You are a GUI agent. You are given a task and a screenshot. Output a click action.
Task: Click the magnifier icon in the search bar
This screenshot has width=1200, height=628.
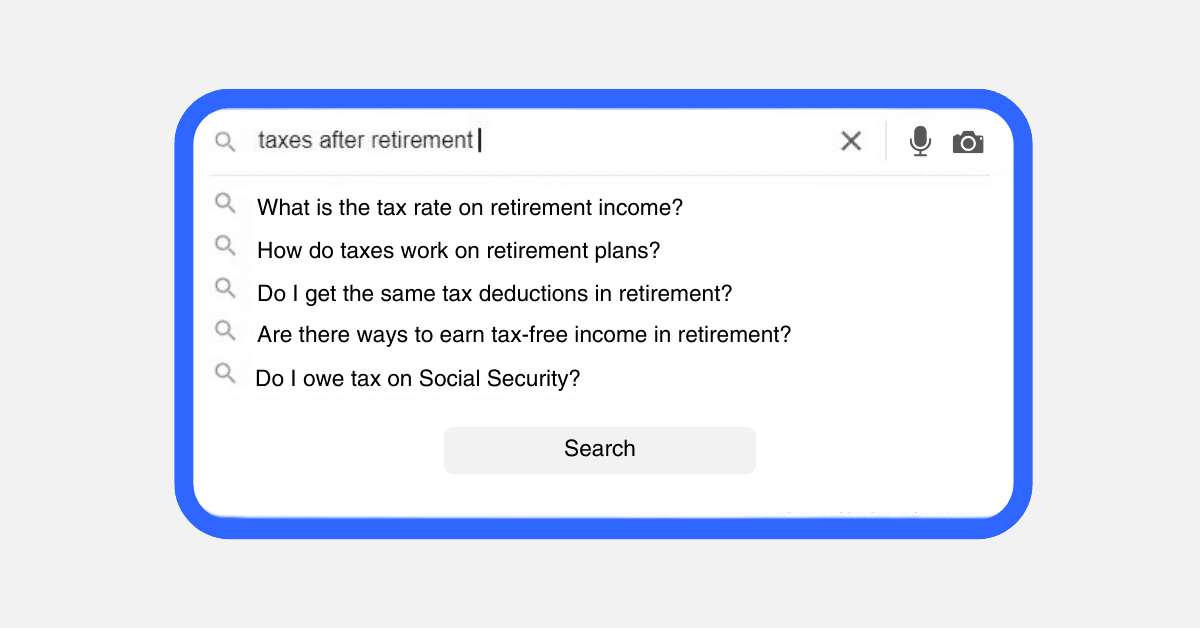coord(226,142)
